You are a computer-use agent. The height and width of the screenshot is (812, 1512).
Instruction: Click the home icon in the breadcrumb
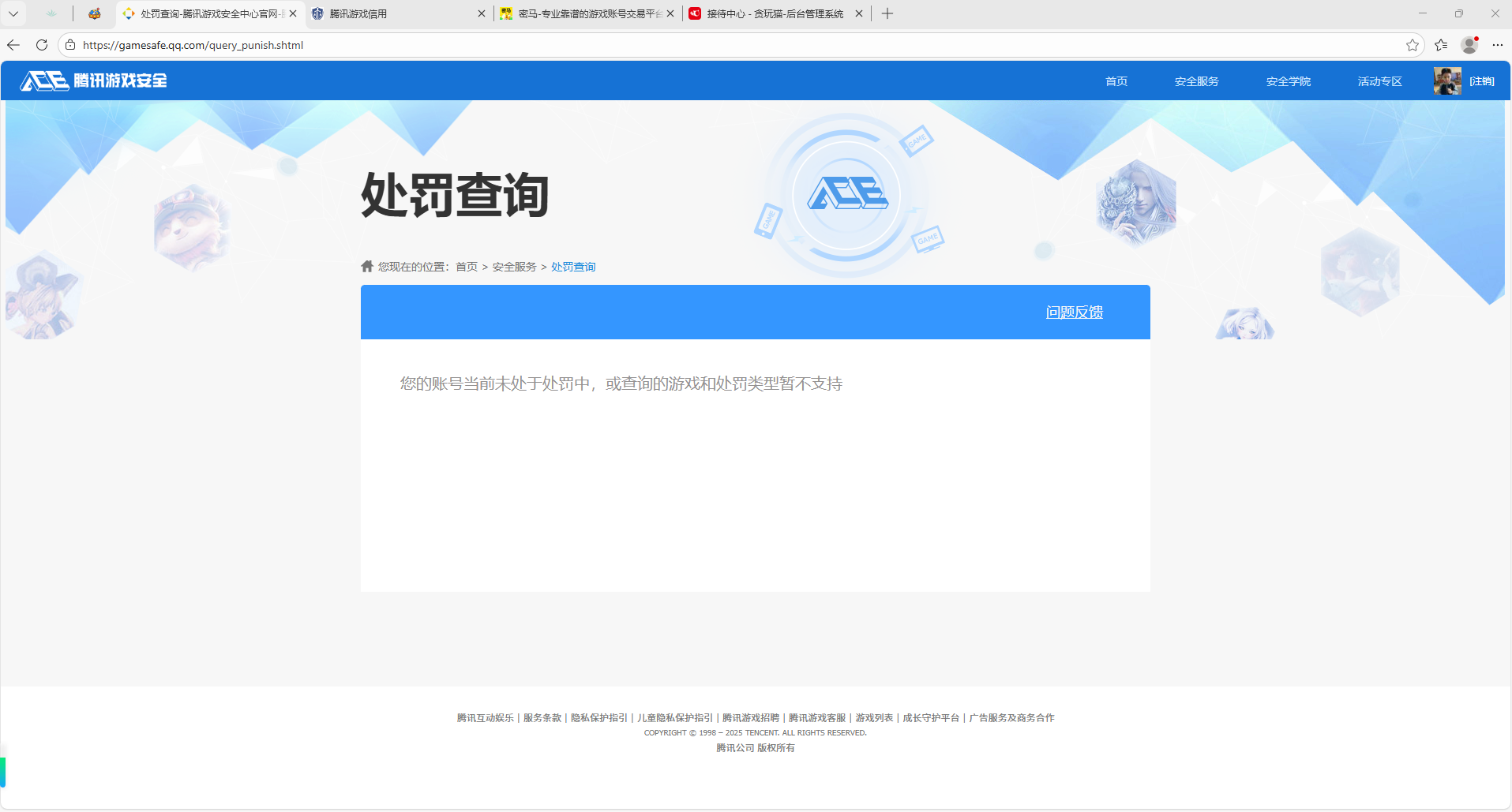(x=366, y=266)
